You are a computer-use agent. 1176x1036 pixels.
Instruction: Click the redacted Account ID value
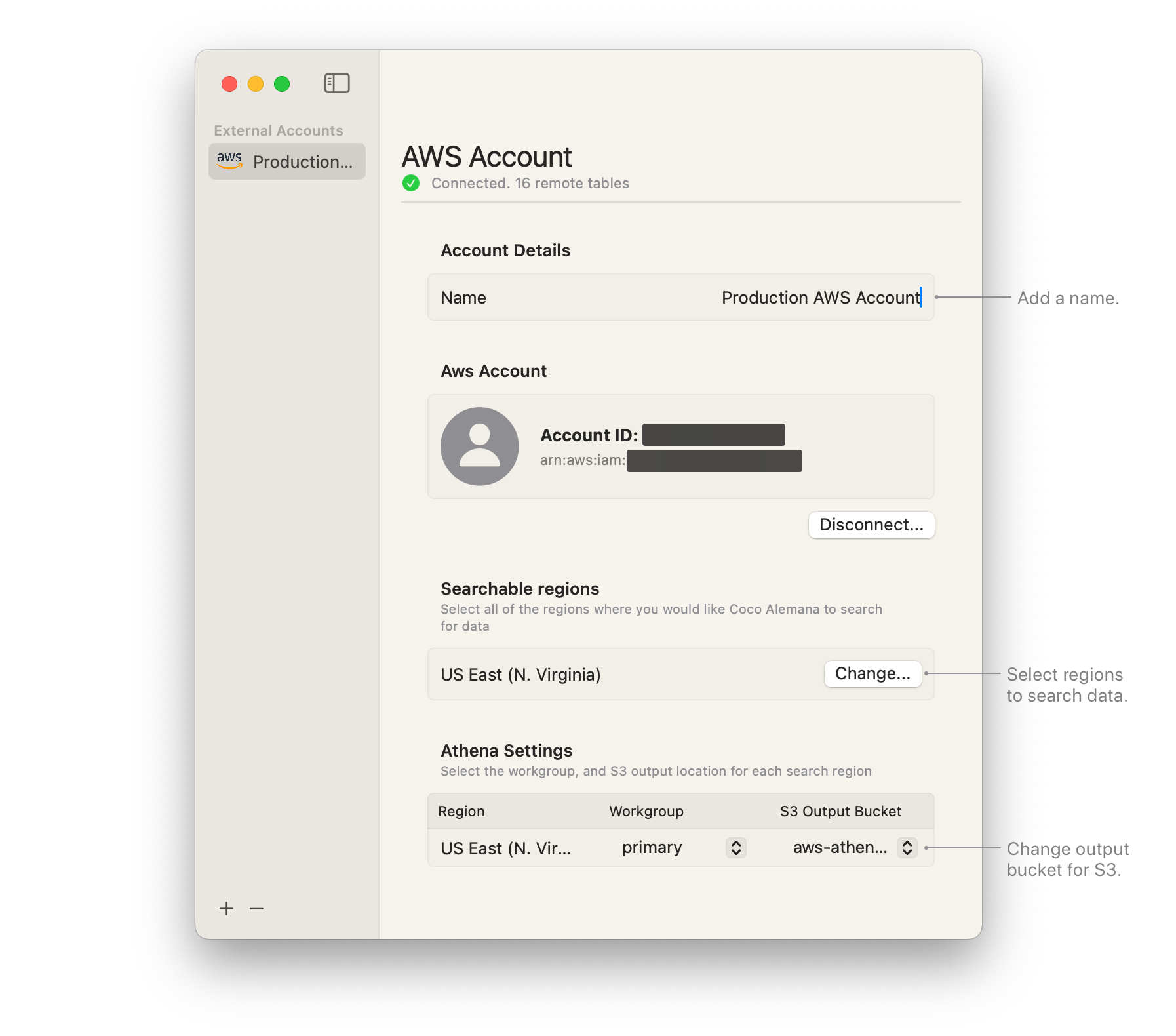(x=714, y=435)
